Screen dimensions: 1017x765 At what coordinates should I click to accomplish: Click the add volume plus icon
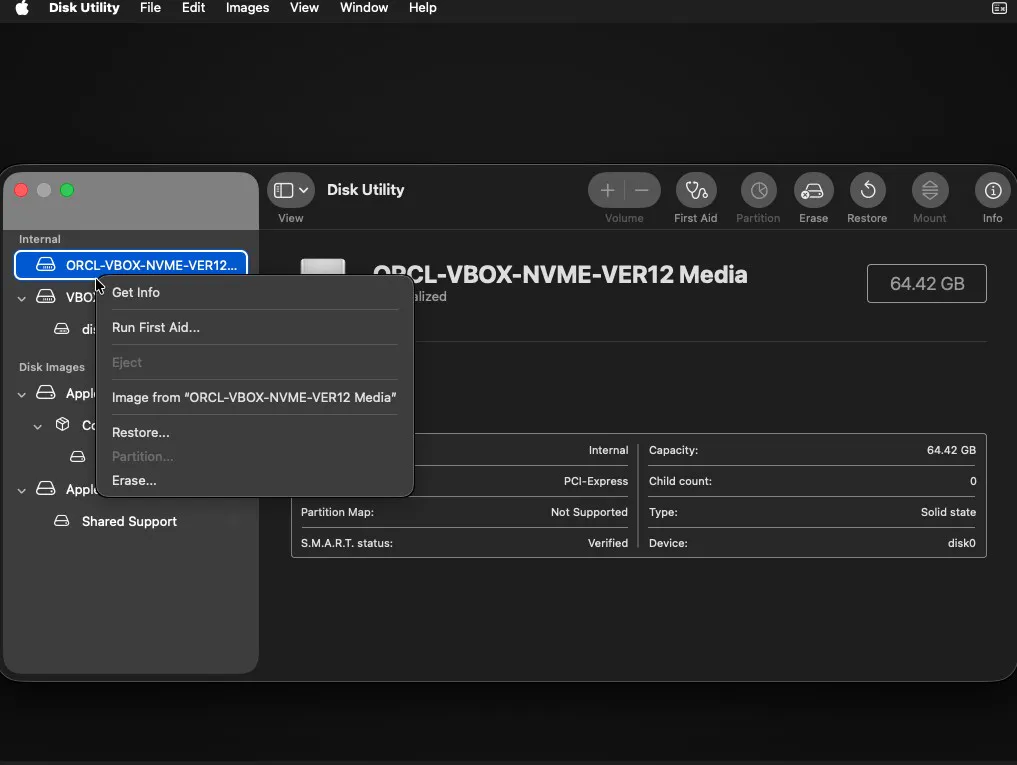[607, 190]
